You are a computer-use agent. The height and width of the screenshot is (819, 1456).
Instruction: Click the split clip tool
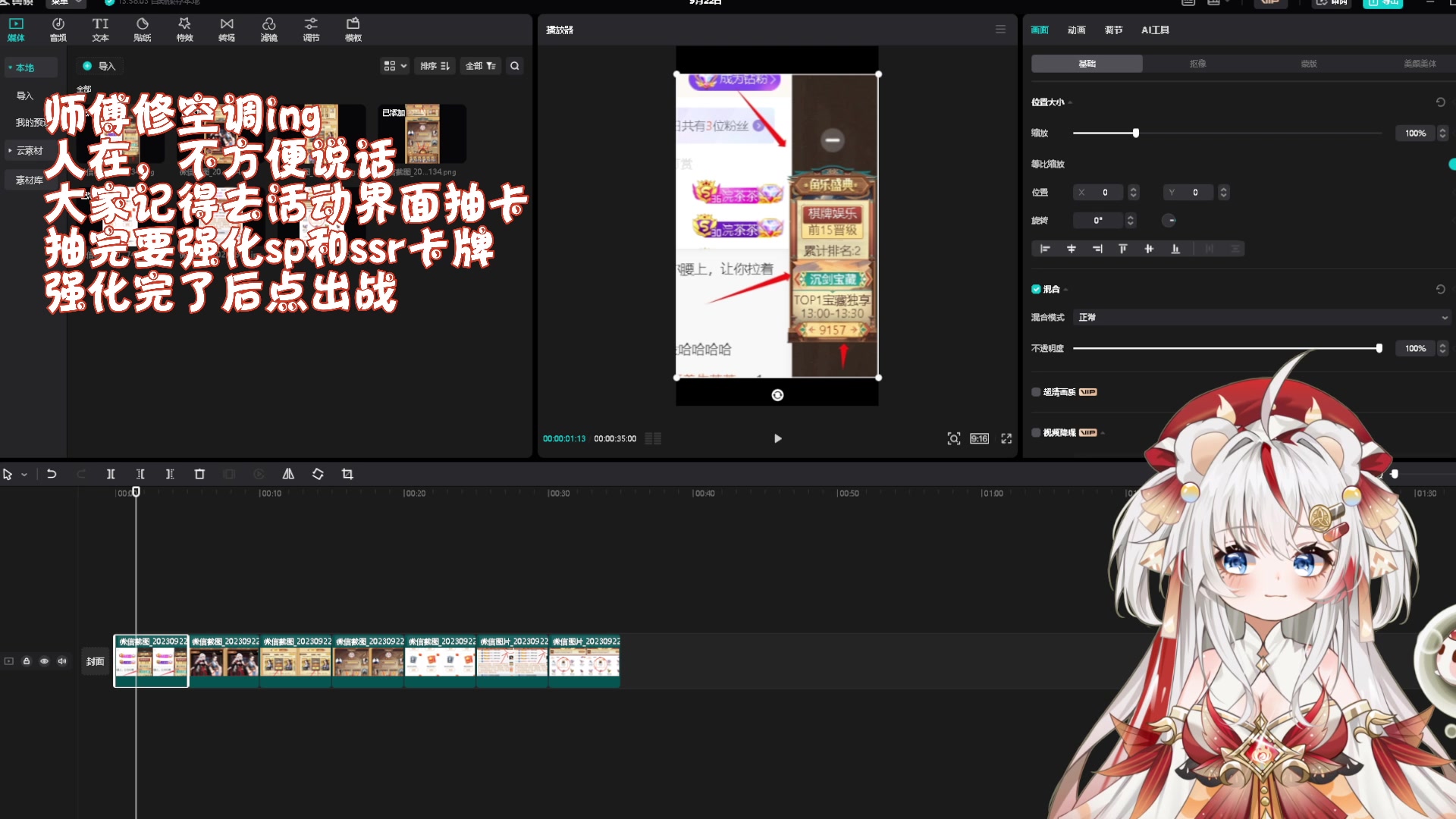click(x=111, y=474)
